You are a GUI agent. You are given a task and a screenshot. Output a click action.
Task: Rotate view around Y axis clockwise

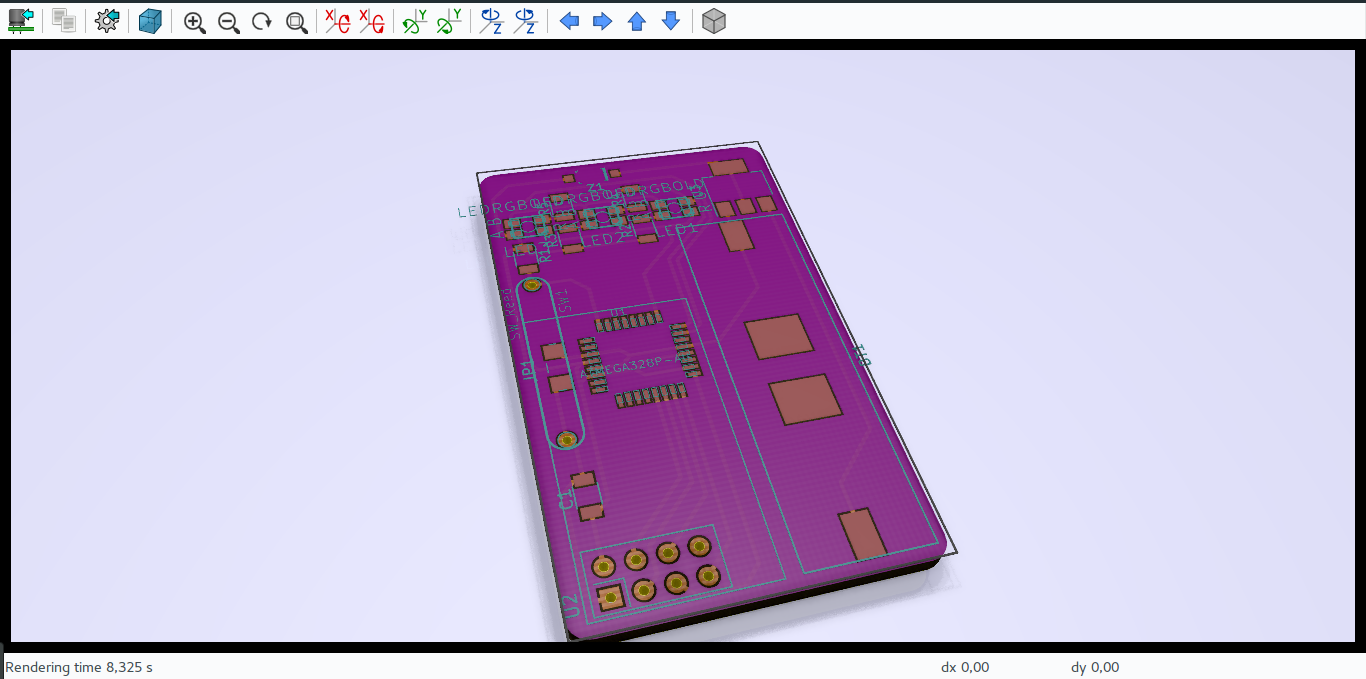point(414,20)
